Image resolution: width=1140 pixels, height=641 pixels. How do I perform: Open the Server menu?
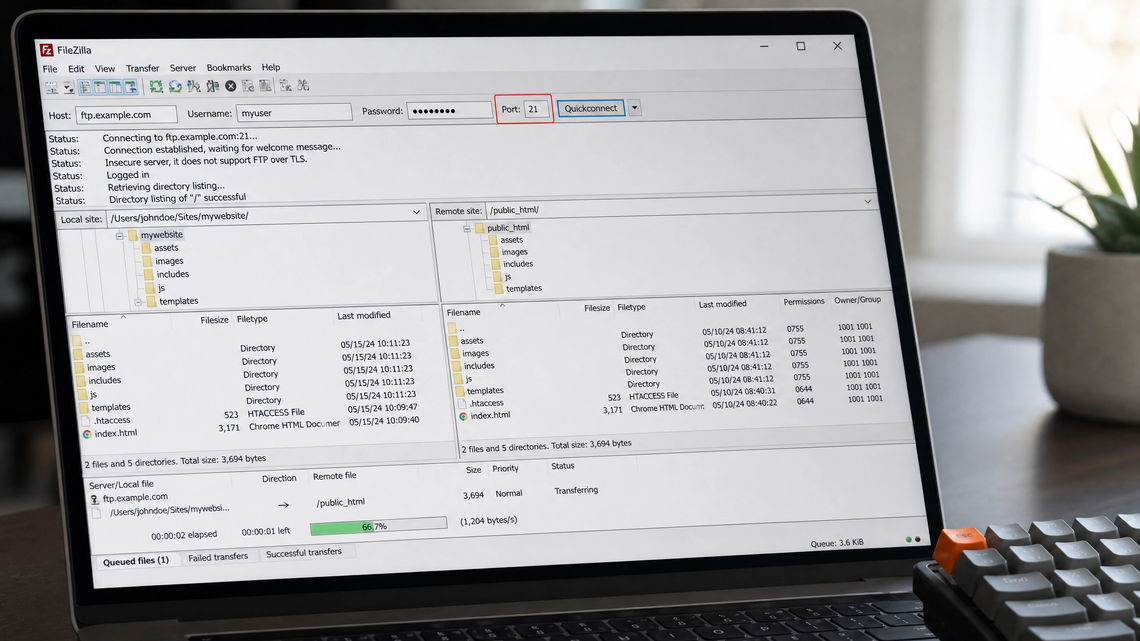[182, 68]
